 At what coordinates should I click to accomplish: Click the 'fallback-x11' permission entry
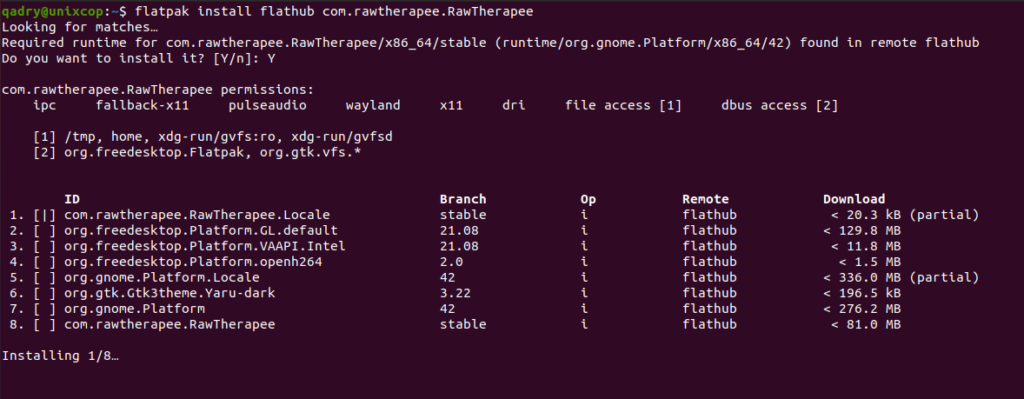(x=142, y=105)
